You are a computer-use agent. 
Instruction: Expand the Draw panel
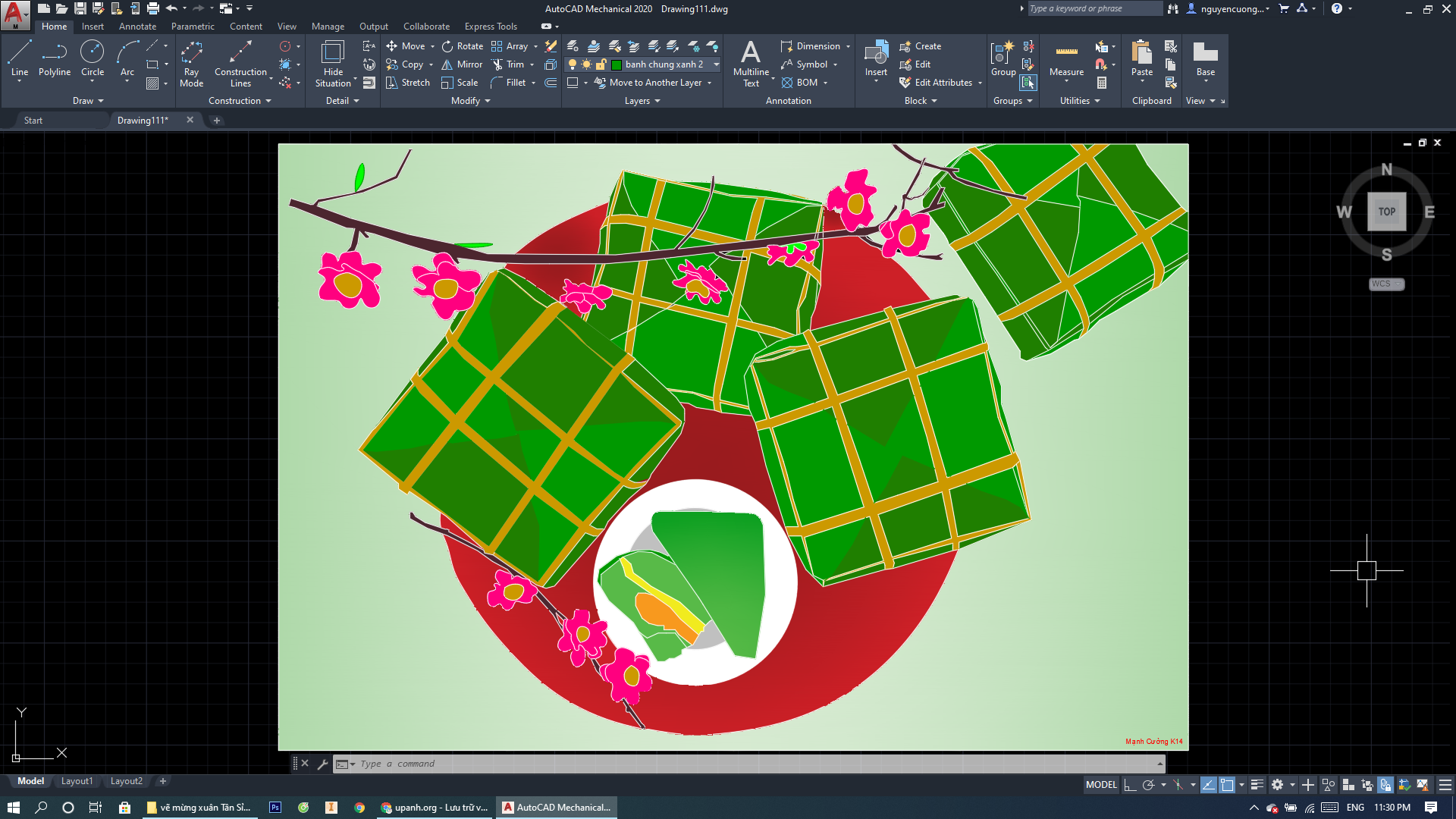pyautogui.click(x=88, y=101)
